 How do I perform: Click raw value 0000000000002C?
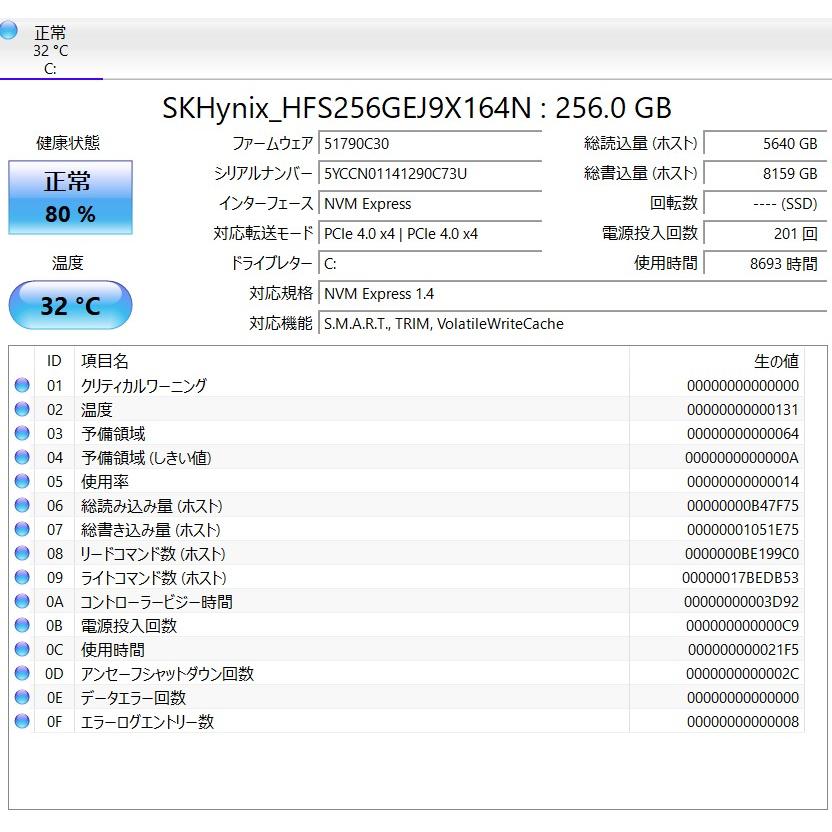(x=742, y=673)
